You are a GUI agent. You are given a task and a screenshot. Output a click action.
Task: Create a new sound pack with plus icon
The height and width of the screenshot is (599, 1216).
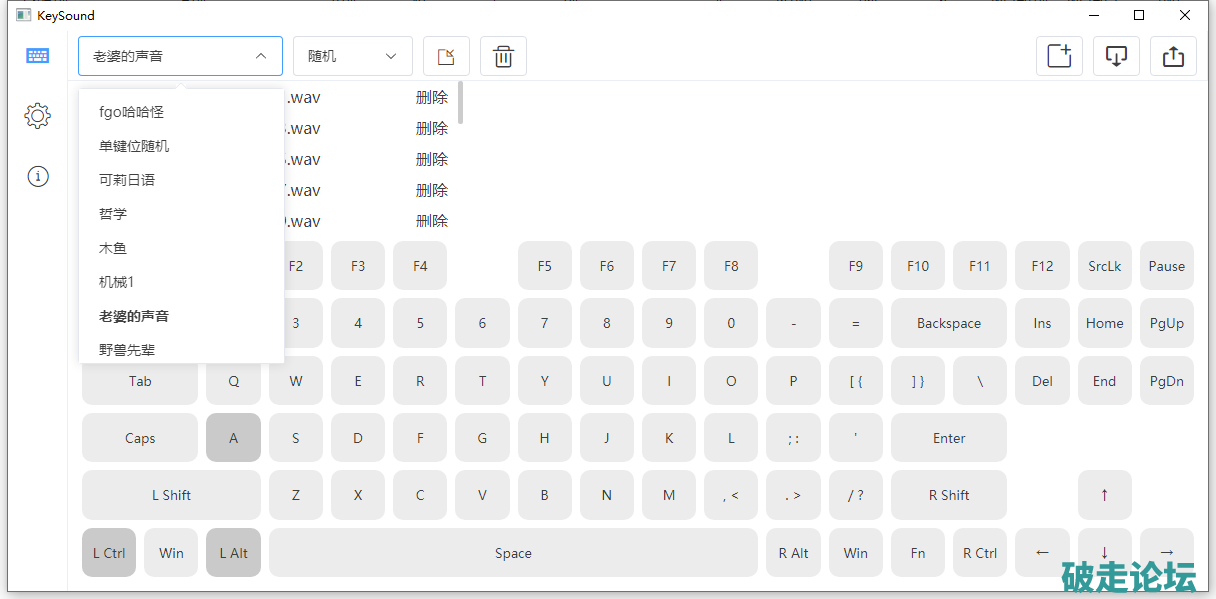coord(1059,56)
